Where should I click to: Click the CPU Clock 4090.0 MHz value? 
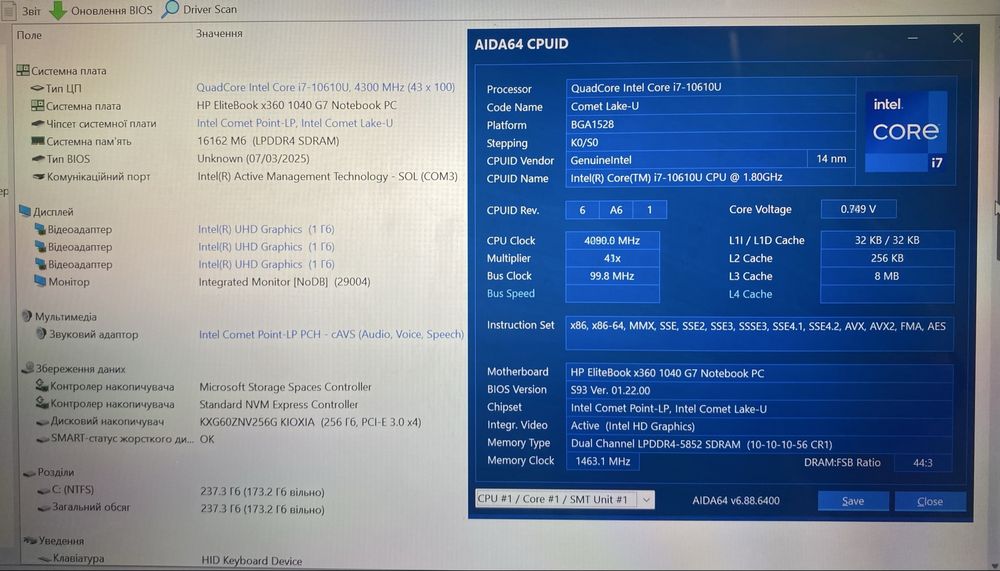pyautogui.click(x=612, y=241)
